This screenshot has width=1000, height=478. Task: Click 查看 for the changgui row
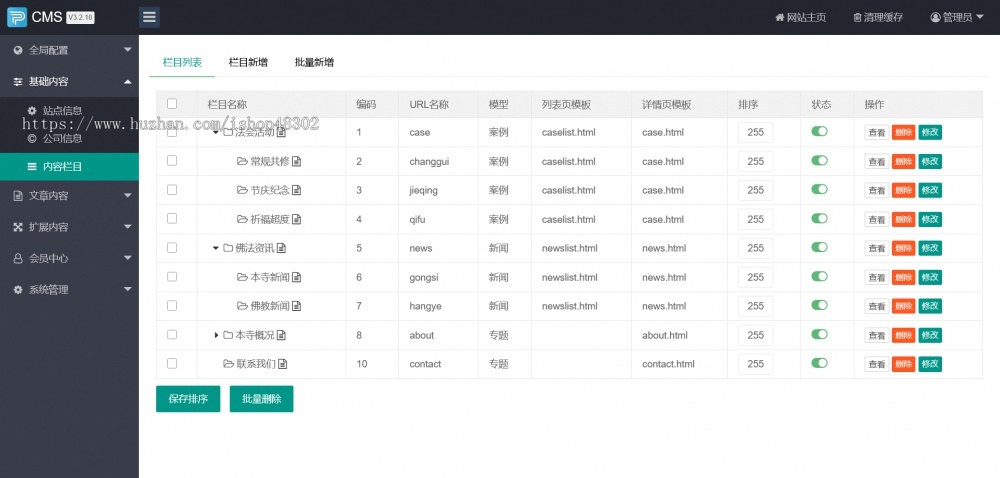tap(877, 162)
